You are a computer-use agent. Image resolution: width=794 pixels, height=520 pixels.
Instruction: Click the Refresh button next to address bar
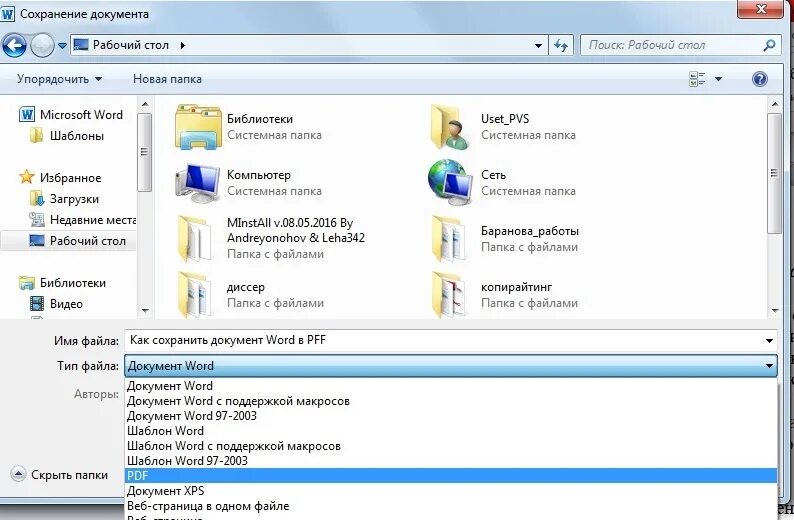tap(561, 46)
